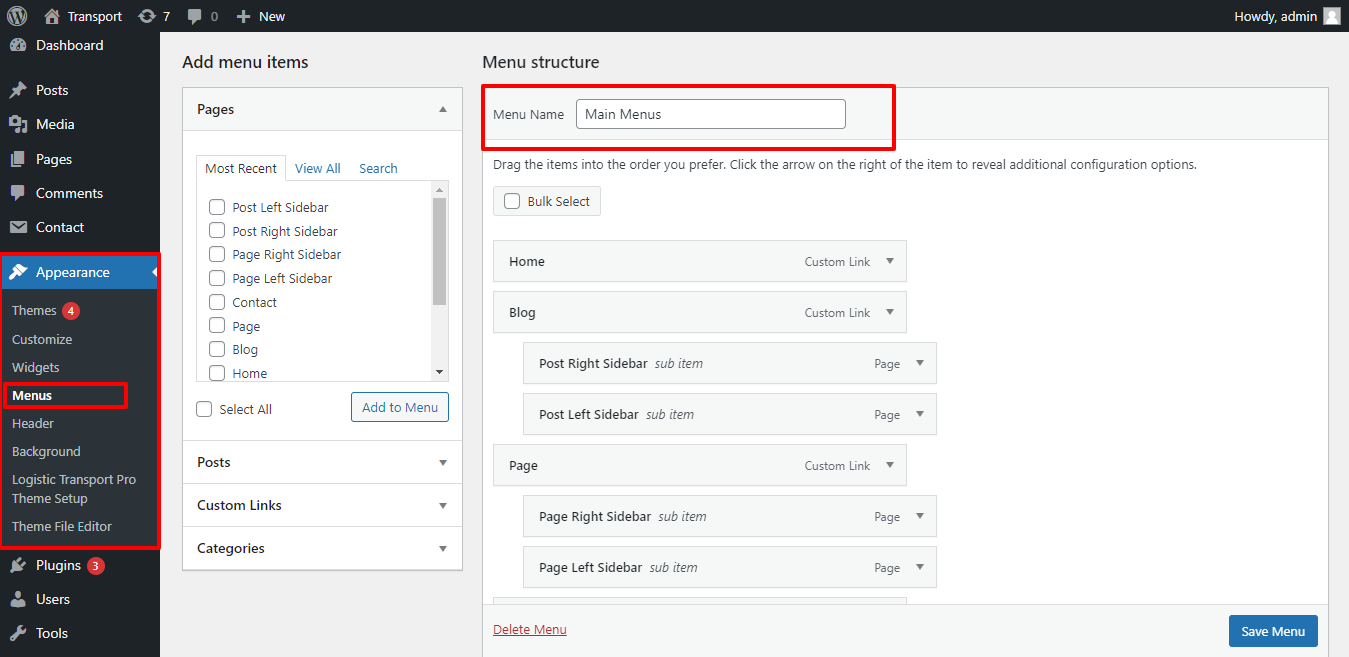Click the WordPress logo icon
Image resolution: width=1349 pixels, height=657 pixels.
pos(17,16)
